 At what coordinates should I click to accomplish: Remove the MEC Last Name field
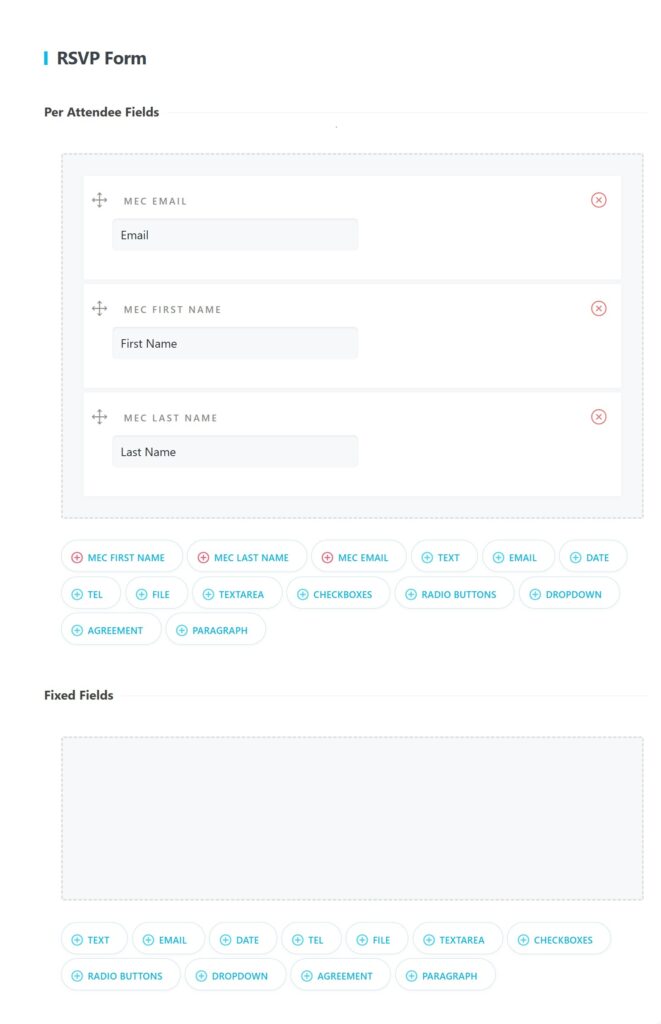(x=598, y=417)
